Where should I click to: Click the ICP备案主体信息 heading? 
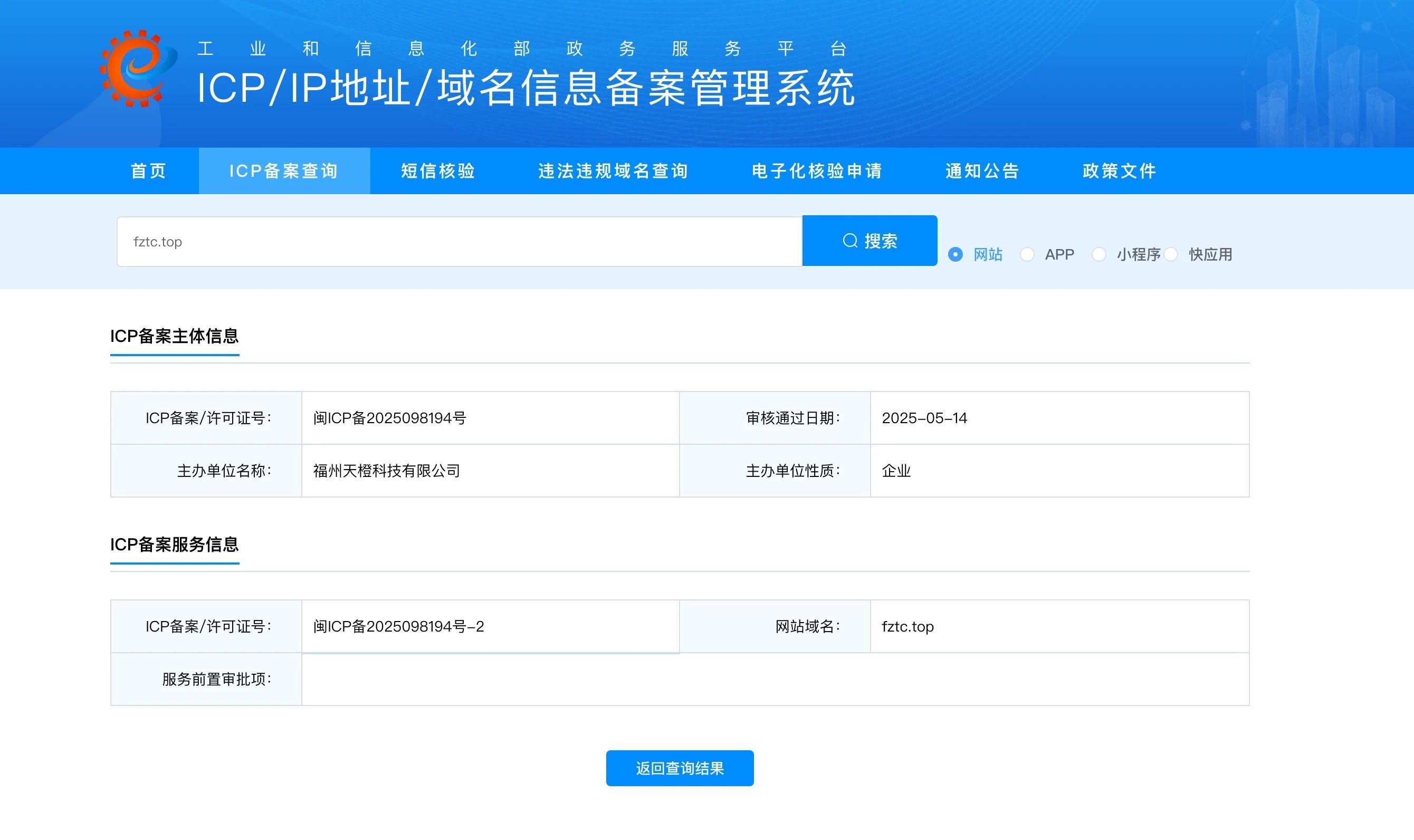coord(174,336)
